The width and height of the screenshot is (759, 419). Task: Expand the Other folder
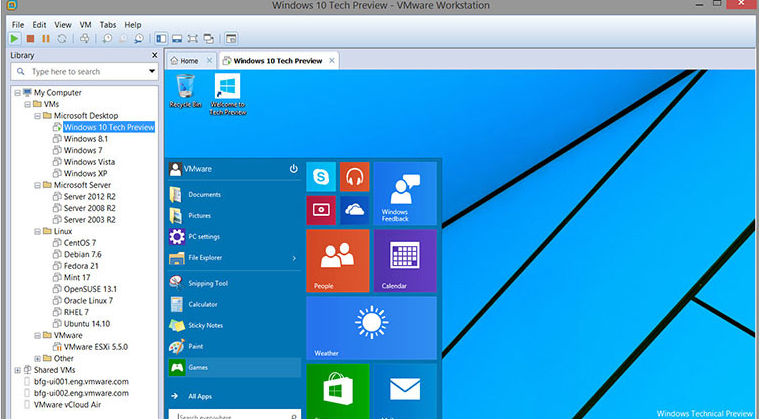click(x=38, y=359)
